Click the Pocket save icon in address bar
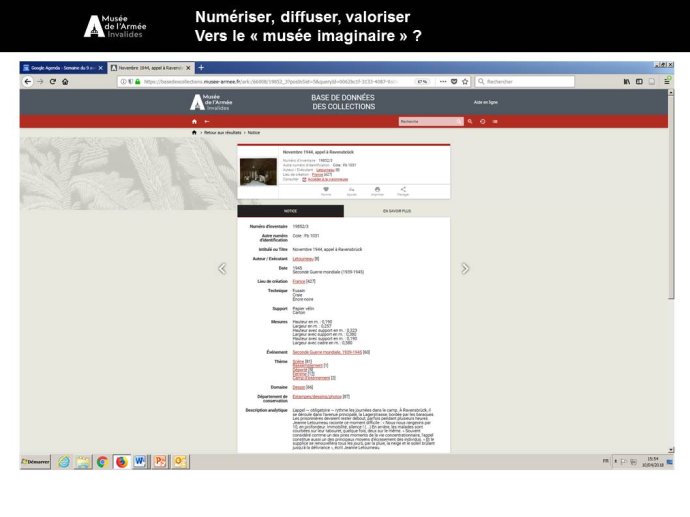This screenshot has width=690, height=517. 454,81
